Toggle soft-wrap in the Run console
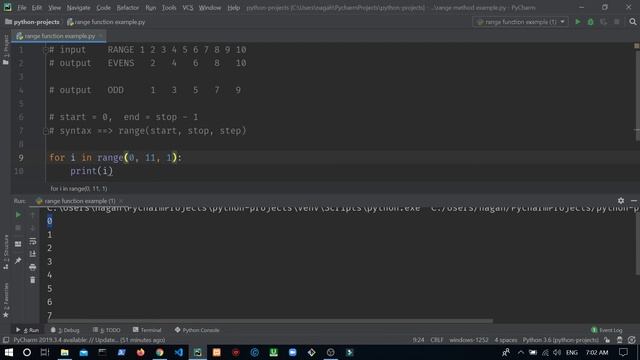This screenshot has height=360, width=640. (x=33, y=241)
